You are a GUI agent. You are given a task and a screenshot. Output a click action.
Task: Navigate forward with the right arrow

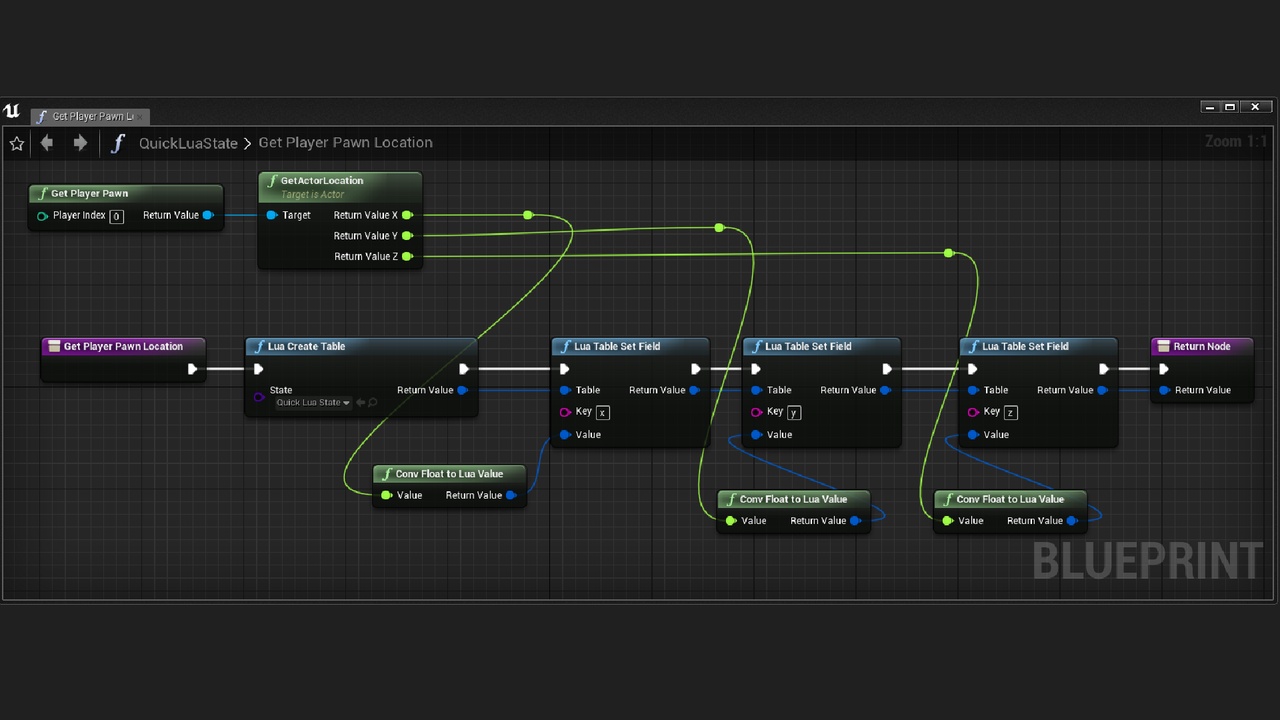[80, 143]
